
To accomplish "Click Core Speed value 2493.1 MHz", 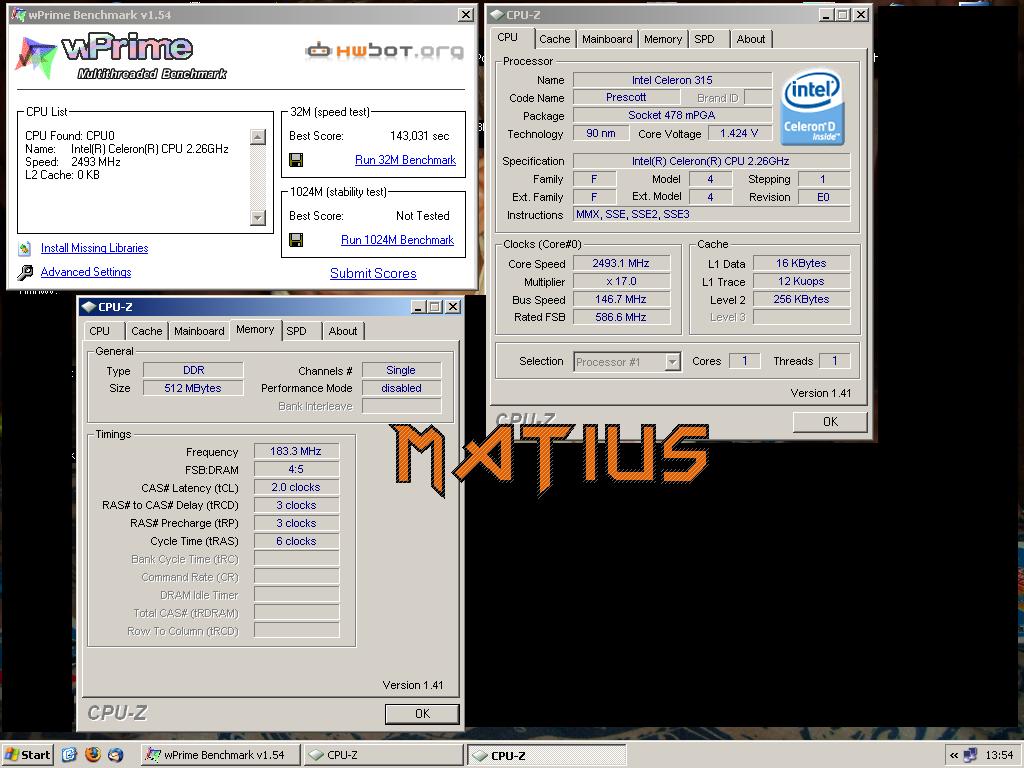I will [x=621, y=263].
